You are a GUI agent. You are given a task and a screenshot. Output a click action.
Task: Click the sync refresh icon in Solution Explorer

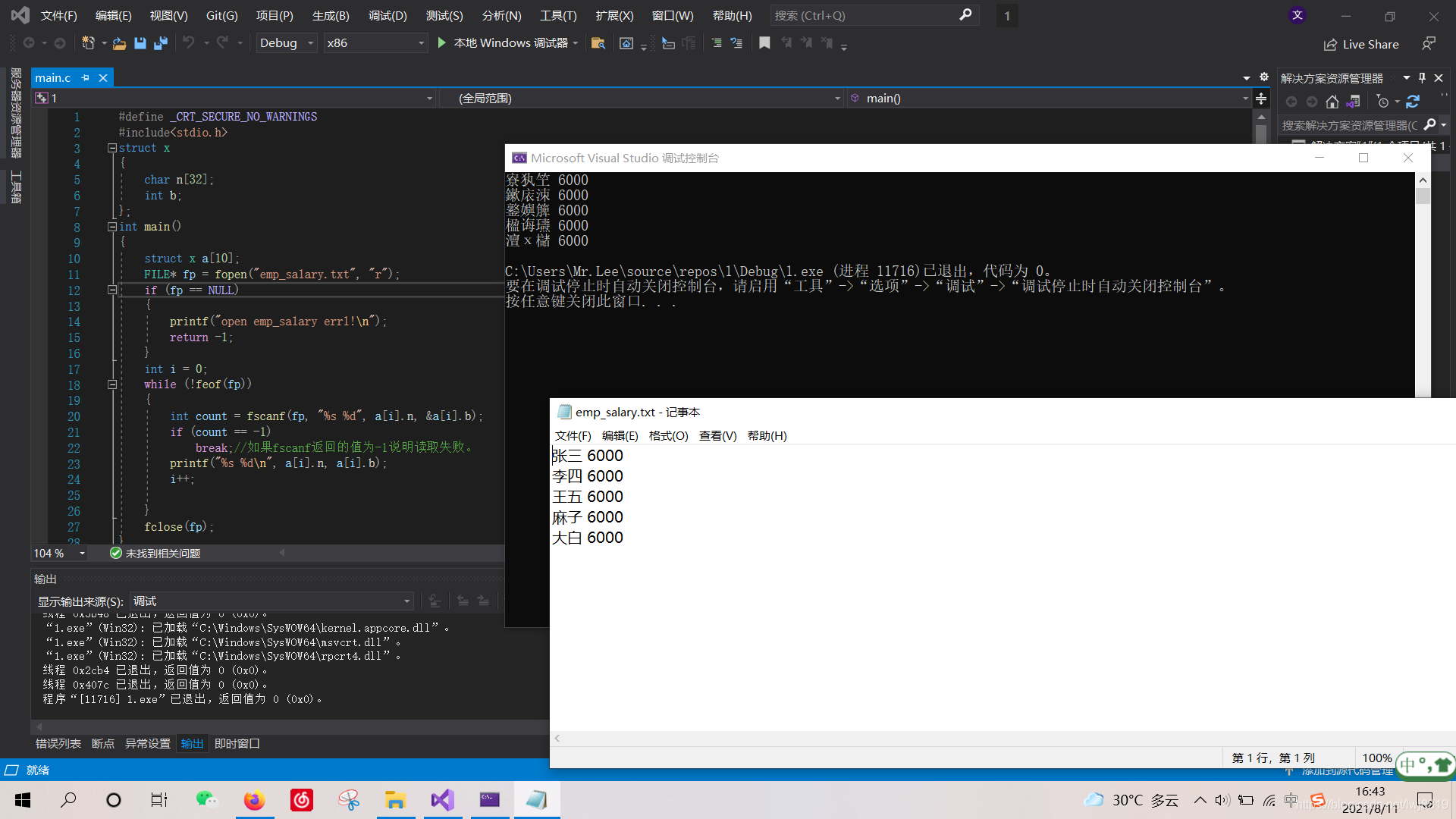click(x=1412, y=102)
